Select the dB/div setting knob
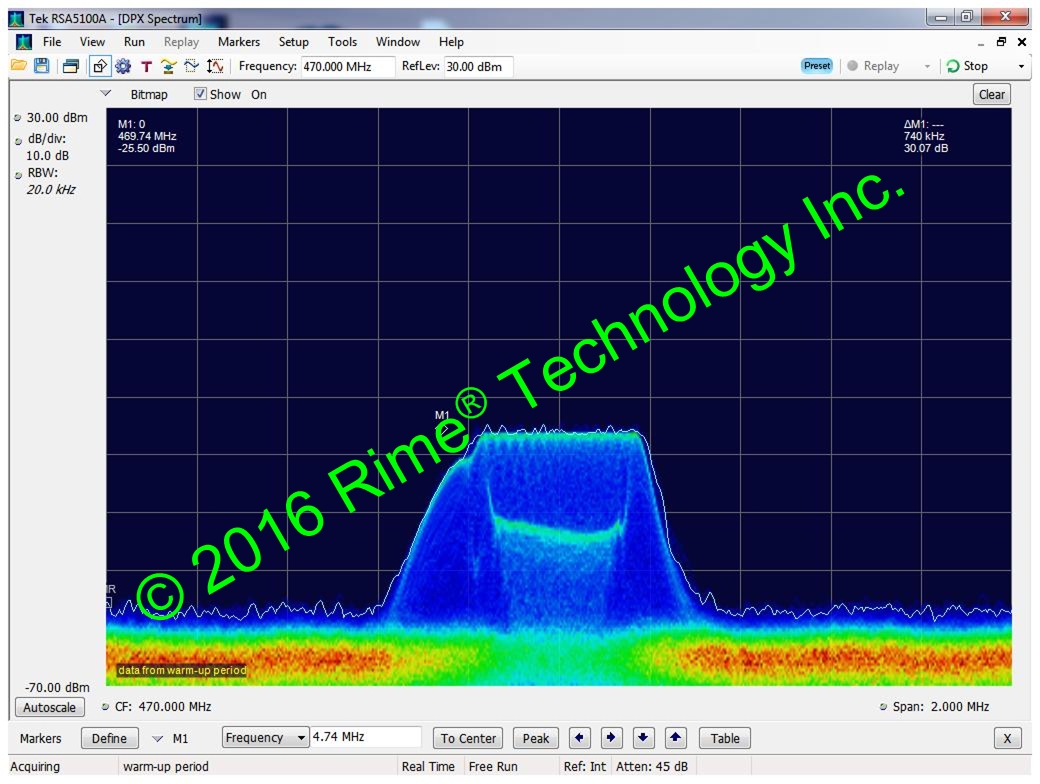This screenshot has height=784, width=1040. click(19, 141)
